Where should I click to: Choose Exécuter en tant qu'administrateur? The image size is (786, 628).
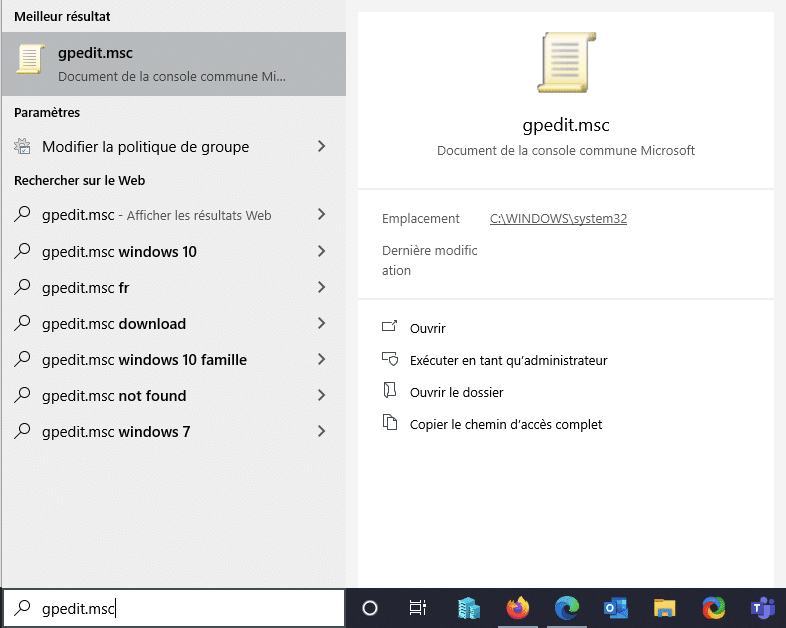pyautogui.click(x=508, y=360)
